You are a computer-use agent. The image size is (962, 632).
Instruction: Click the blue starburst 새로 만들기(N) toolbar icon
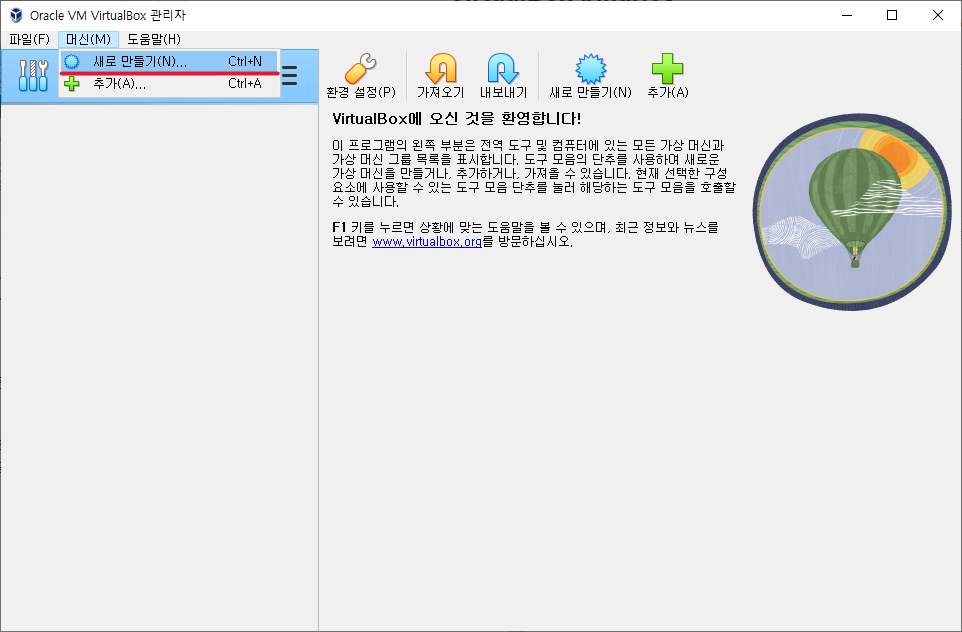[590, 69]
